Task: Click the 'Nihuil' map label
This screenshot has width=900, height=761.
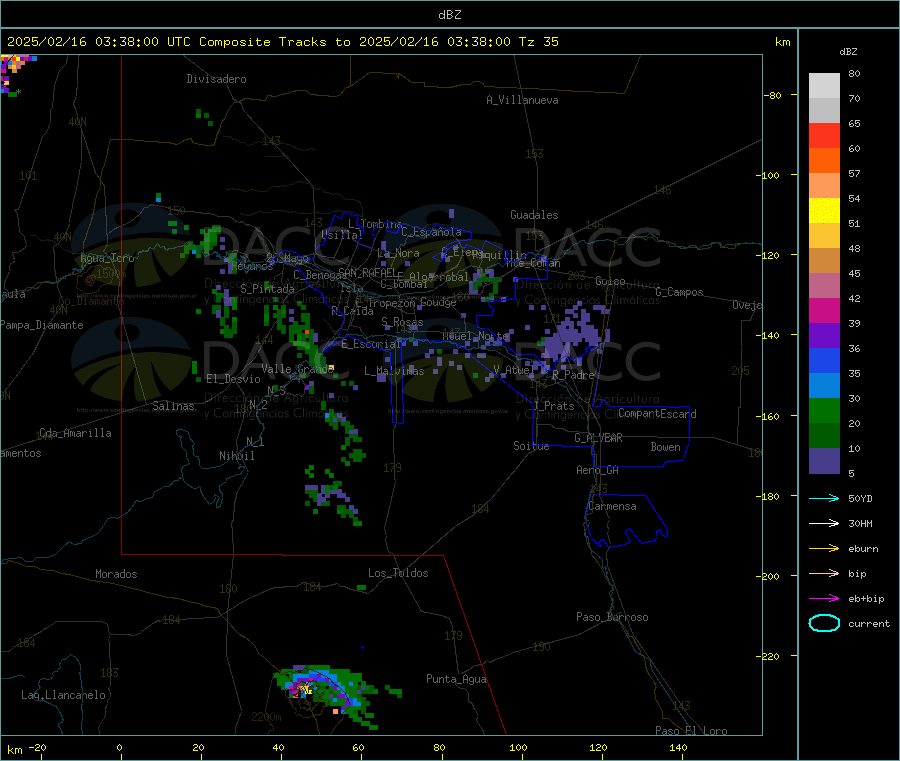Action: pos(236,456)
